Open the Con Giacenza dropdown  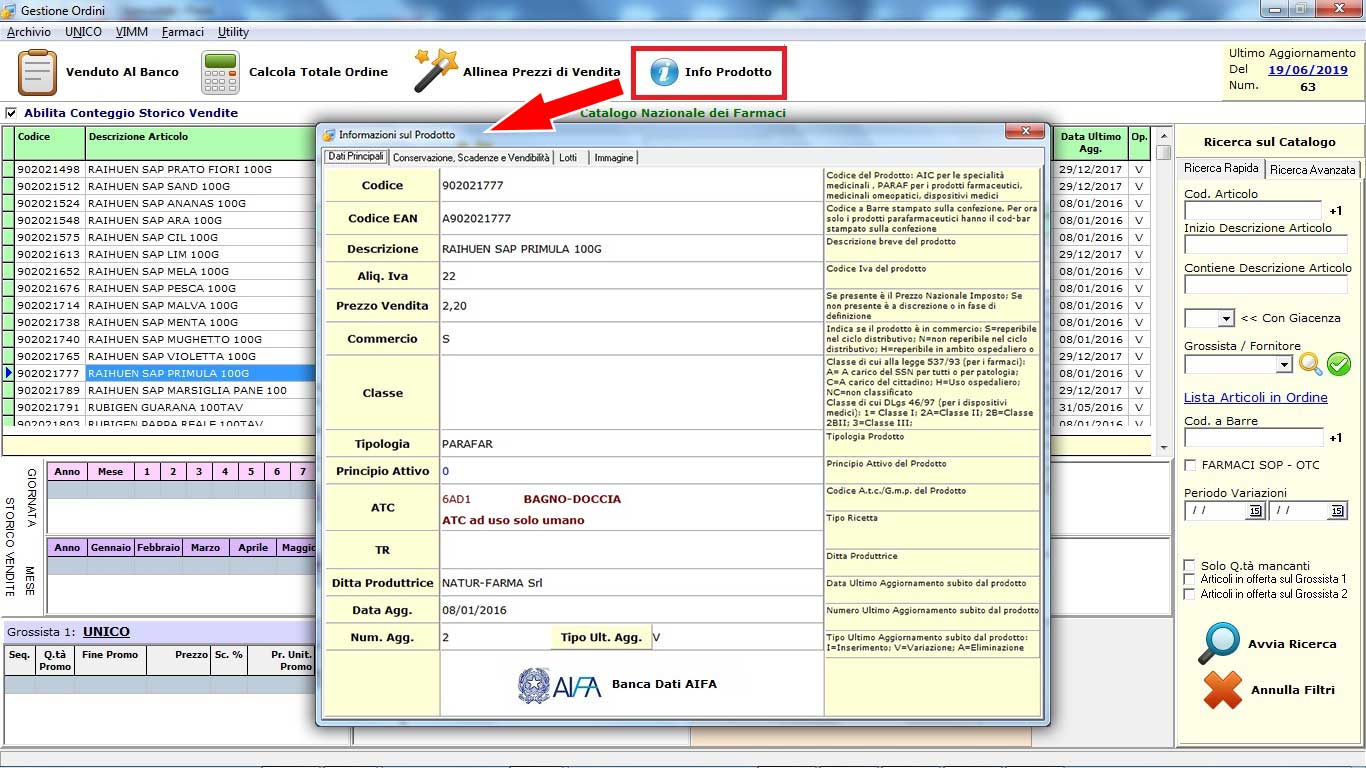[1226, 319]
